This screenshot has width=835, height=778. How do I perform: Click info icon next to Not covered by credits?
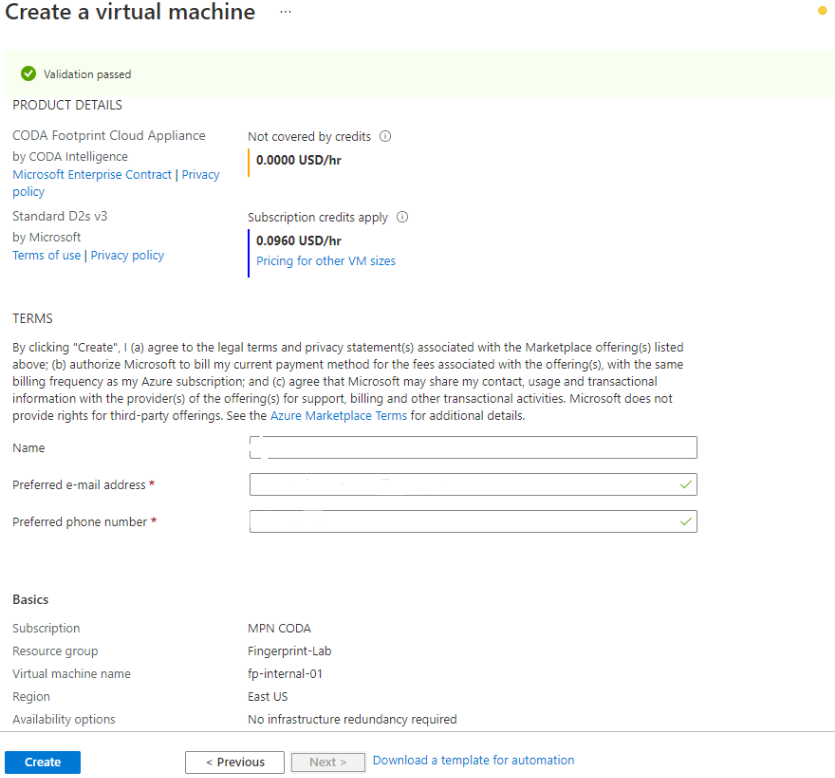click(x=385, y=136)
